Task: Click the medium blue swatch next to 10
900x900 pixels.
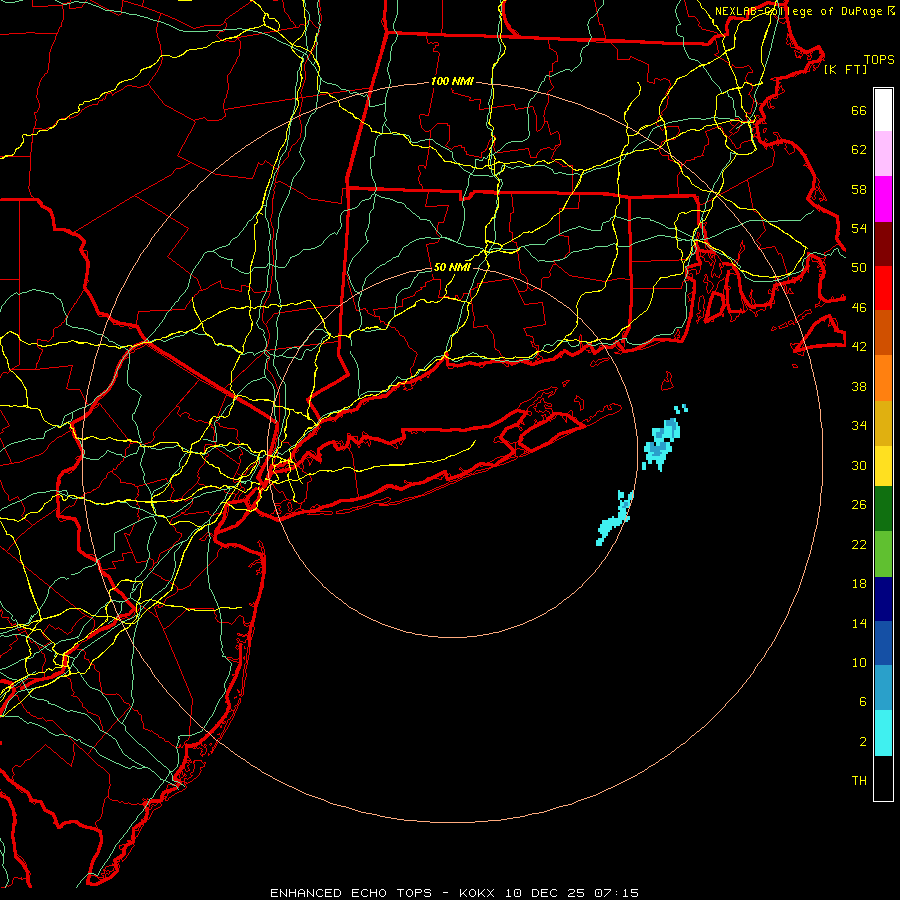Action: click(883, 643)
